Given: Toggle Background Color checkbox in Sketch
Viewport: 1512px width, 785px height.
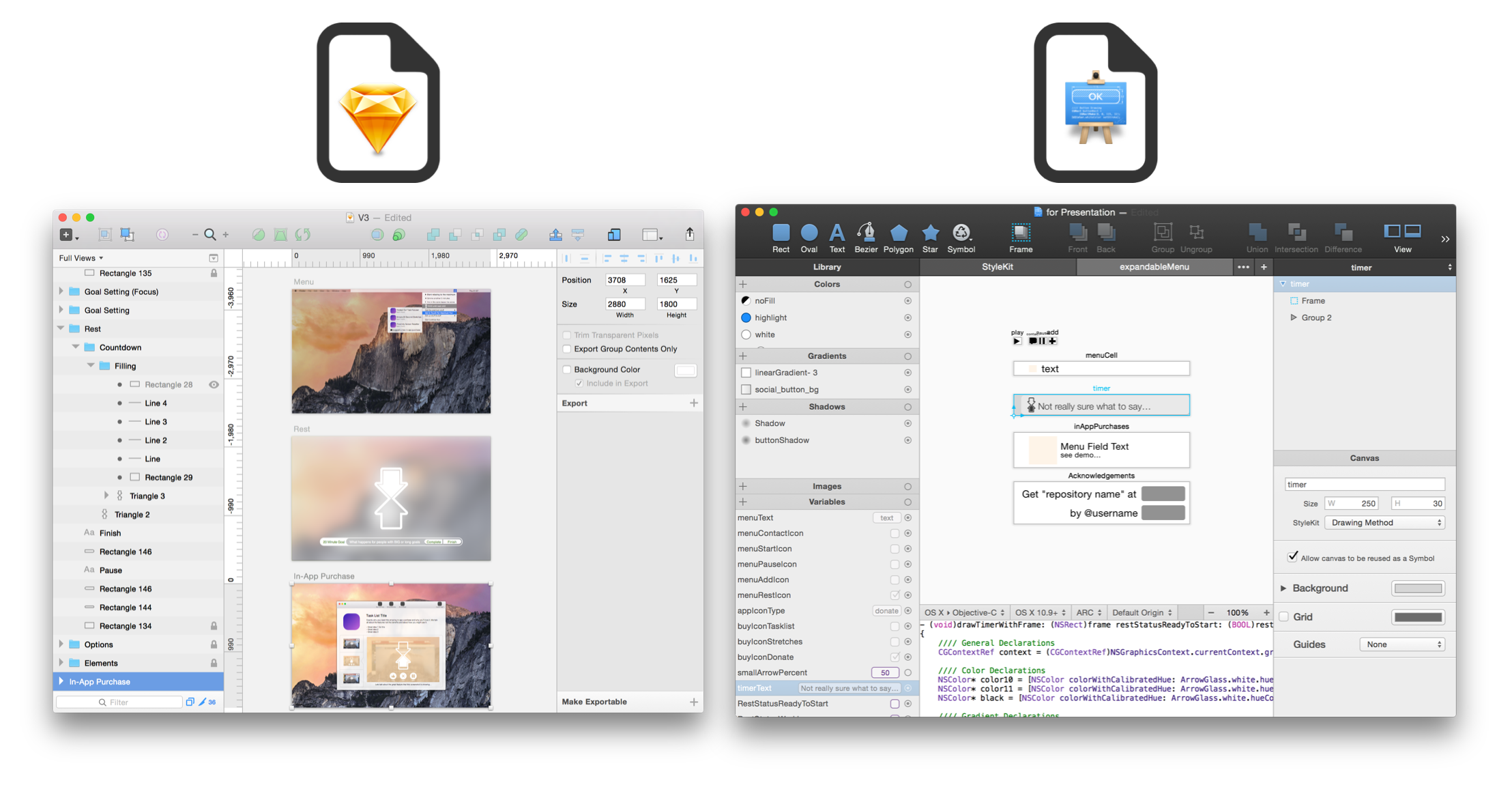Looking at the screenshot, I should pos(566,369).
